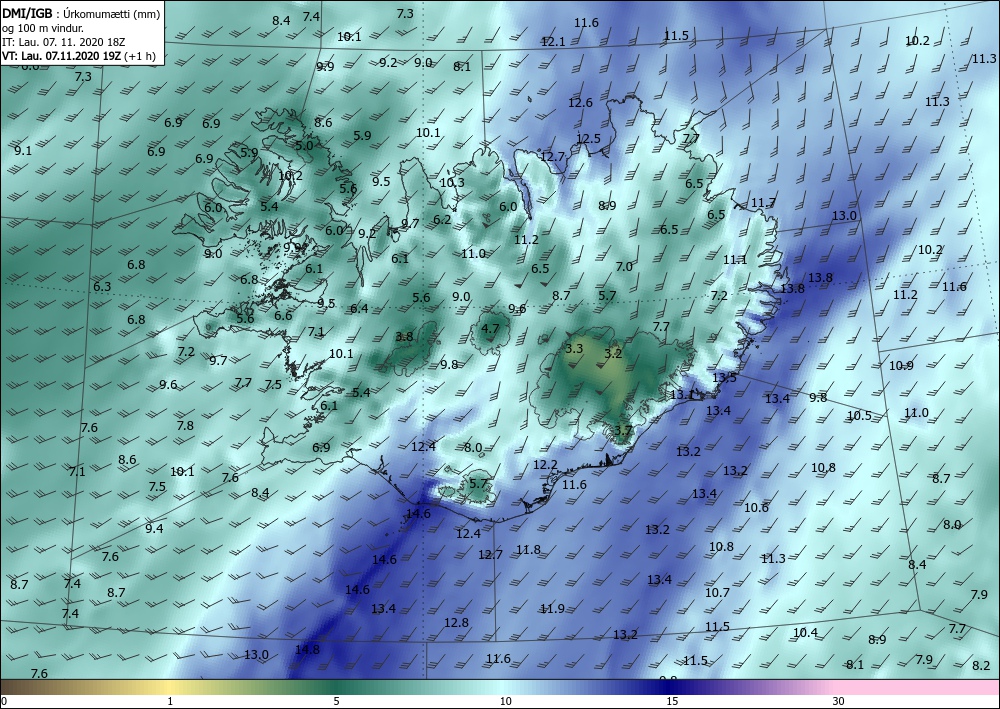Screen dimensions: 1000x709
Task: Select the 13.1 value on the map
Action: pyautogui.click(x=681, y=395)
